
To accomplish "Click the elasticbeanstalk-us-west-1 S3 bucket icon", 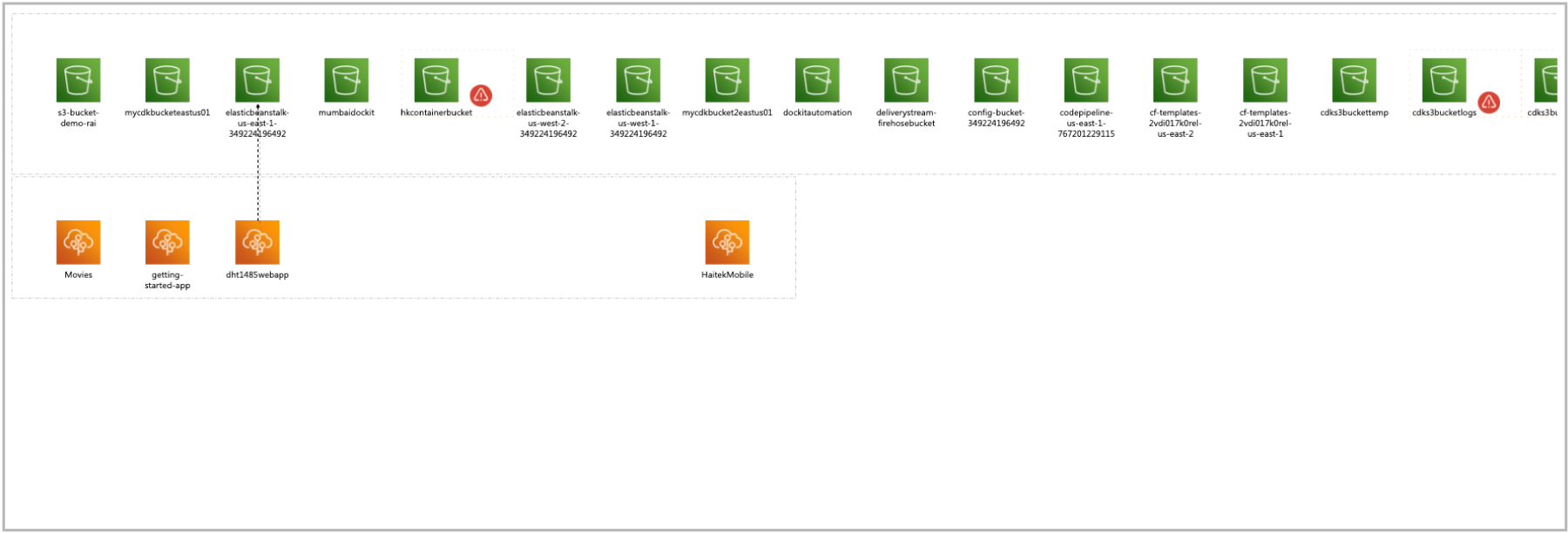I will [x=638, y=80].
